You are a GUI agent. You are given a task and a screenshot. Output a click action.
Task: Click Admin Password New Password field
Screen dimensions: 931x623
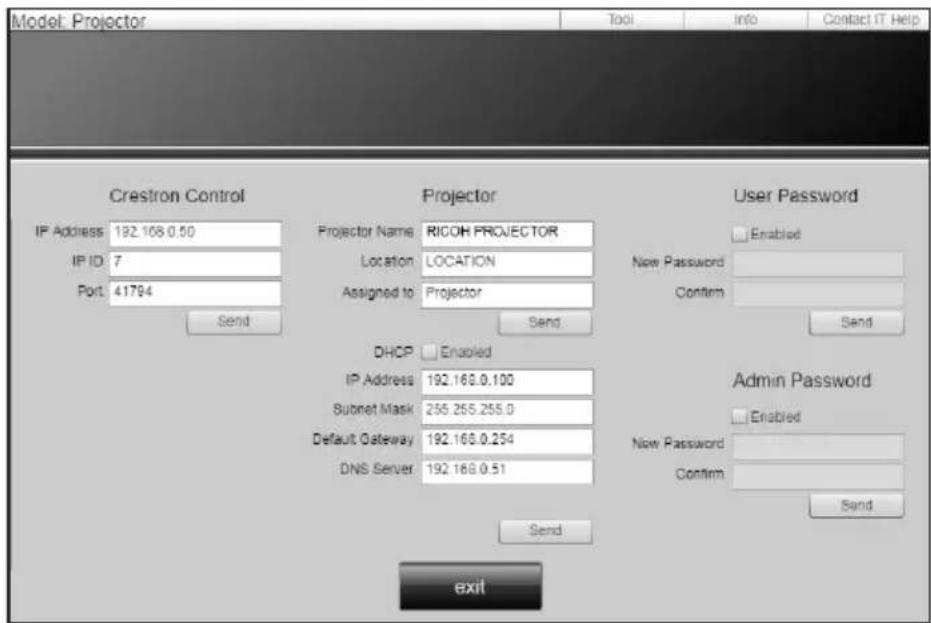818,446
